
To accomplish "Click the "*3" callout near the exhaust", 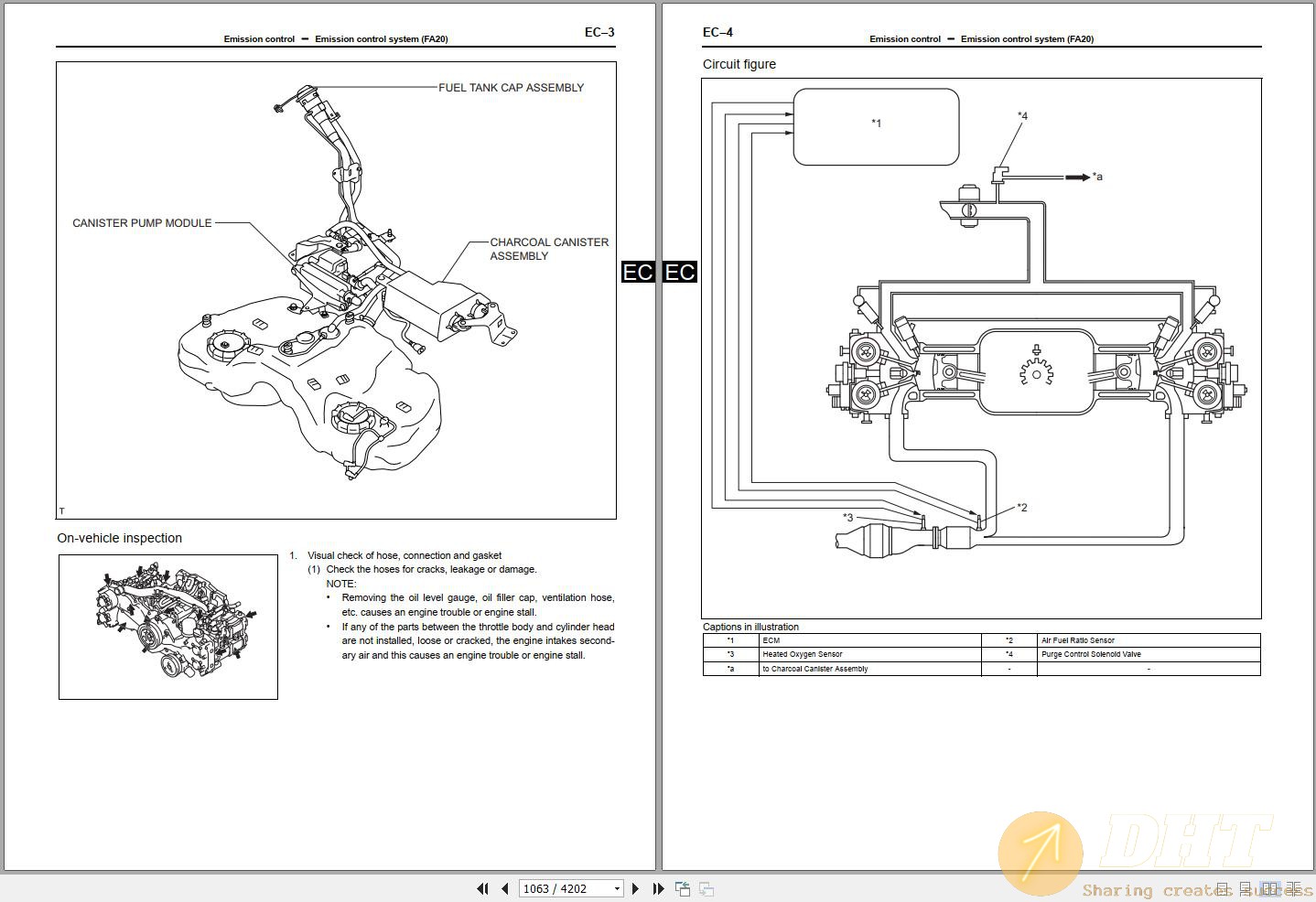I will [x=847, y=518].
